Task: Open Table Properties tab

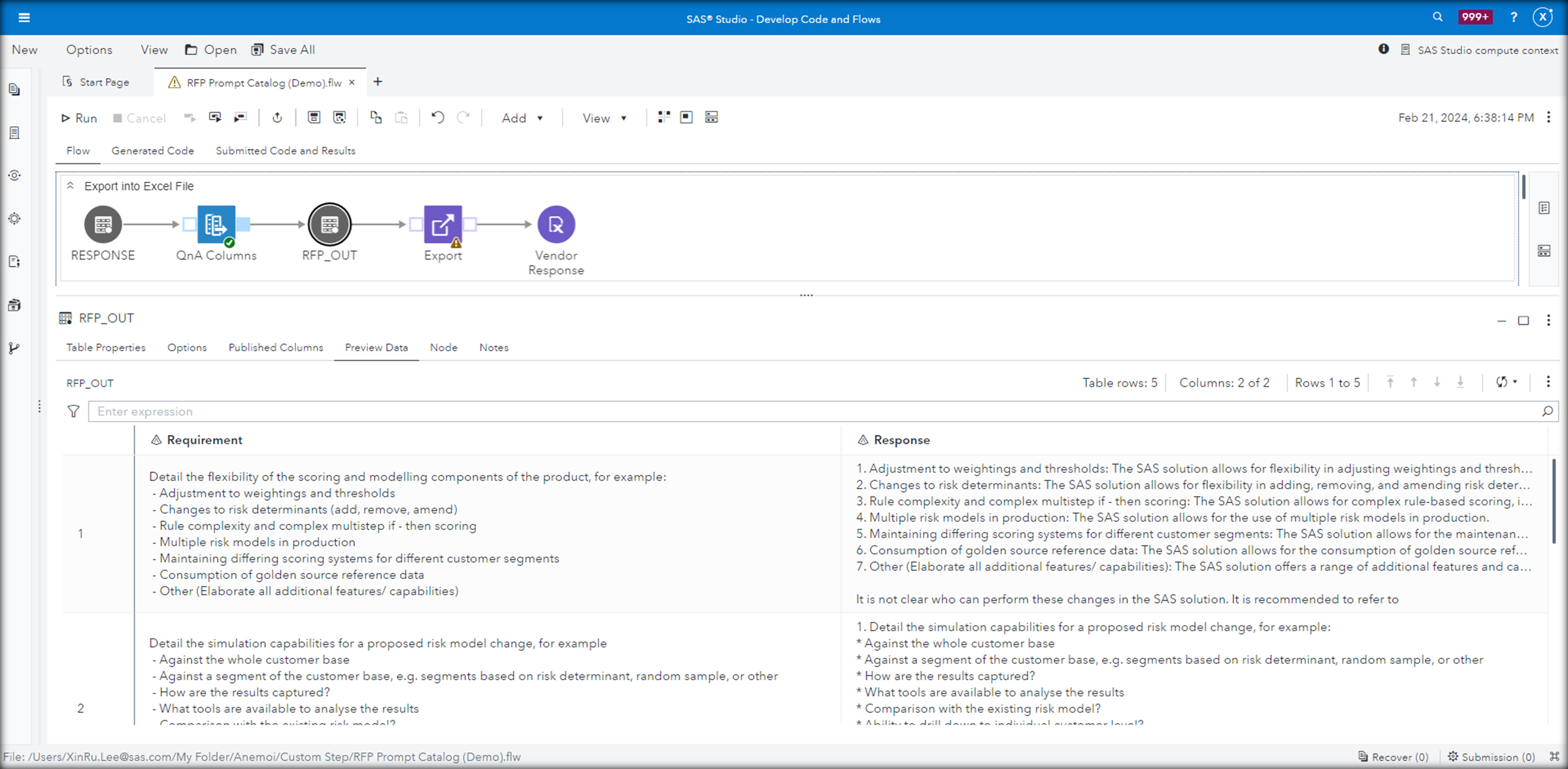Action: click(106, 348)
